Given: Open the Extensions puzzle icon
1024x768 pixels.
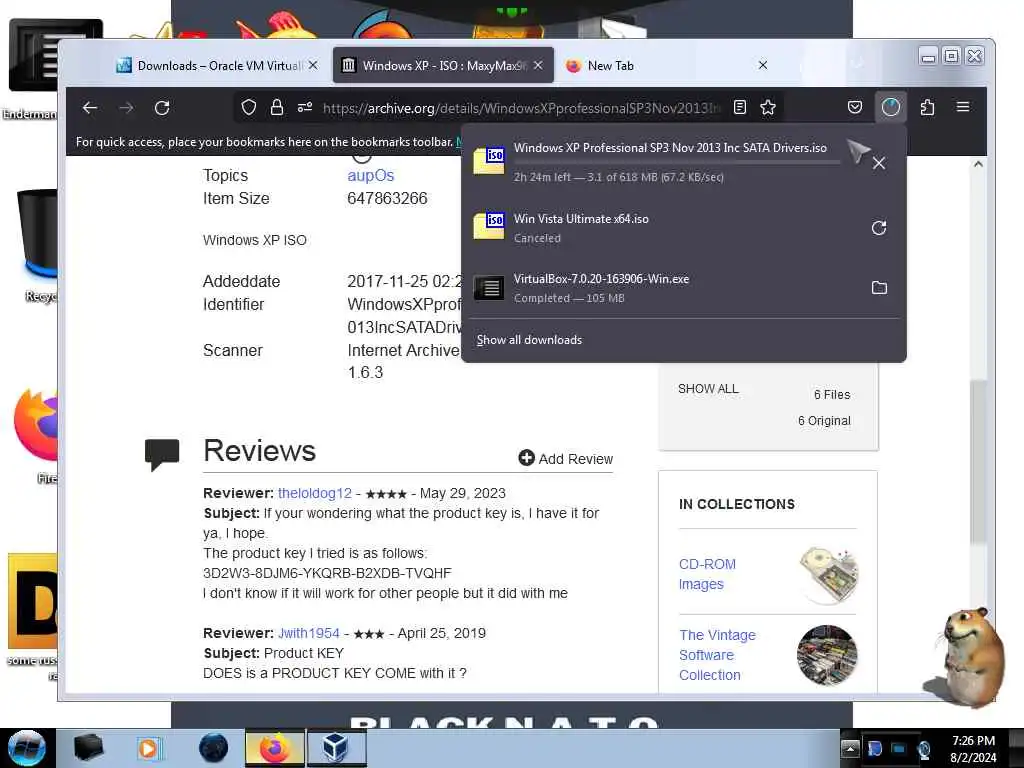Looking at the screenshot, I should pos(927,107).
